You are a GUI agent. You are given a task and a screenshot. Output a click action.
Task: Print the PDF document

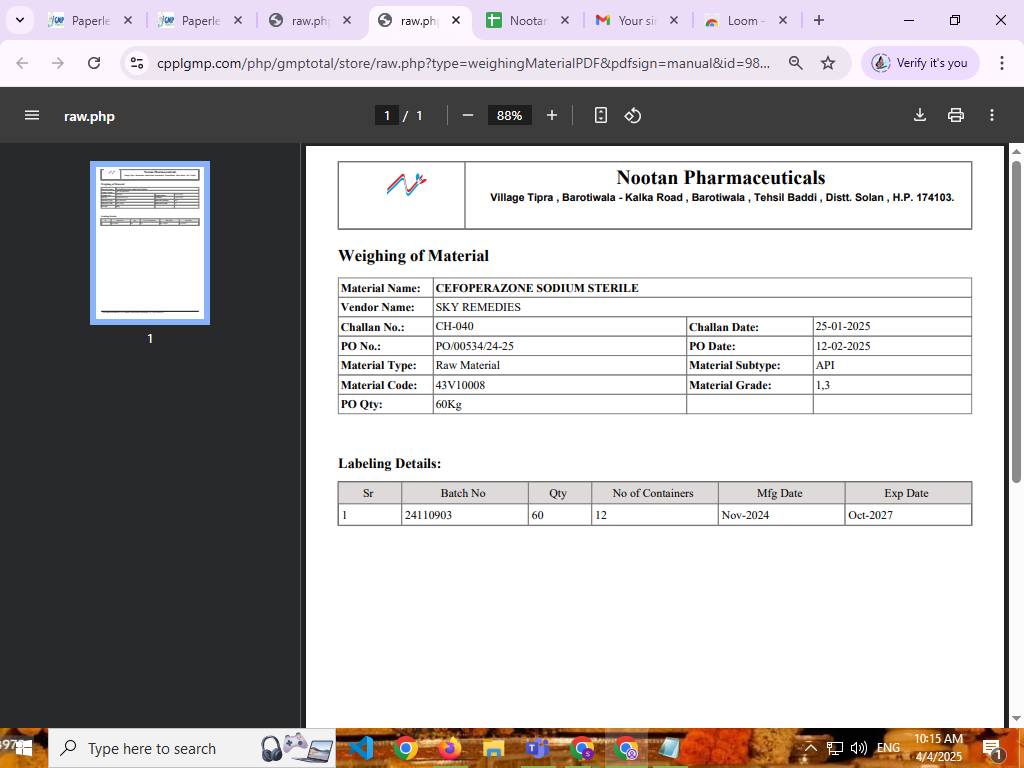pos(956,115)
